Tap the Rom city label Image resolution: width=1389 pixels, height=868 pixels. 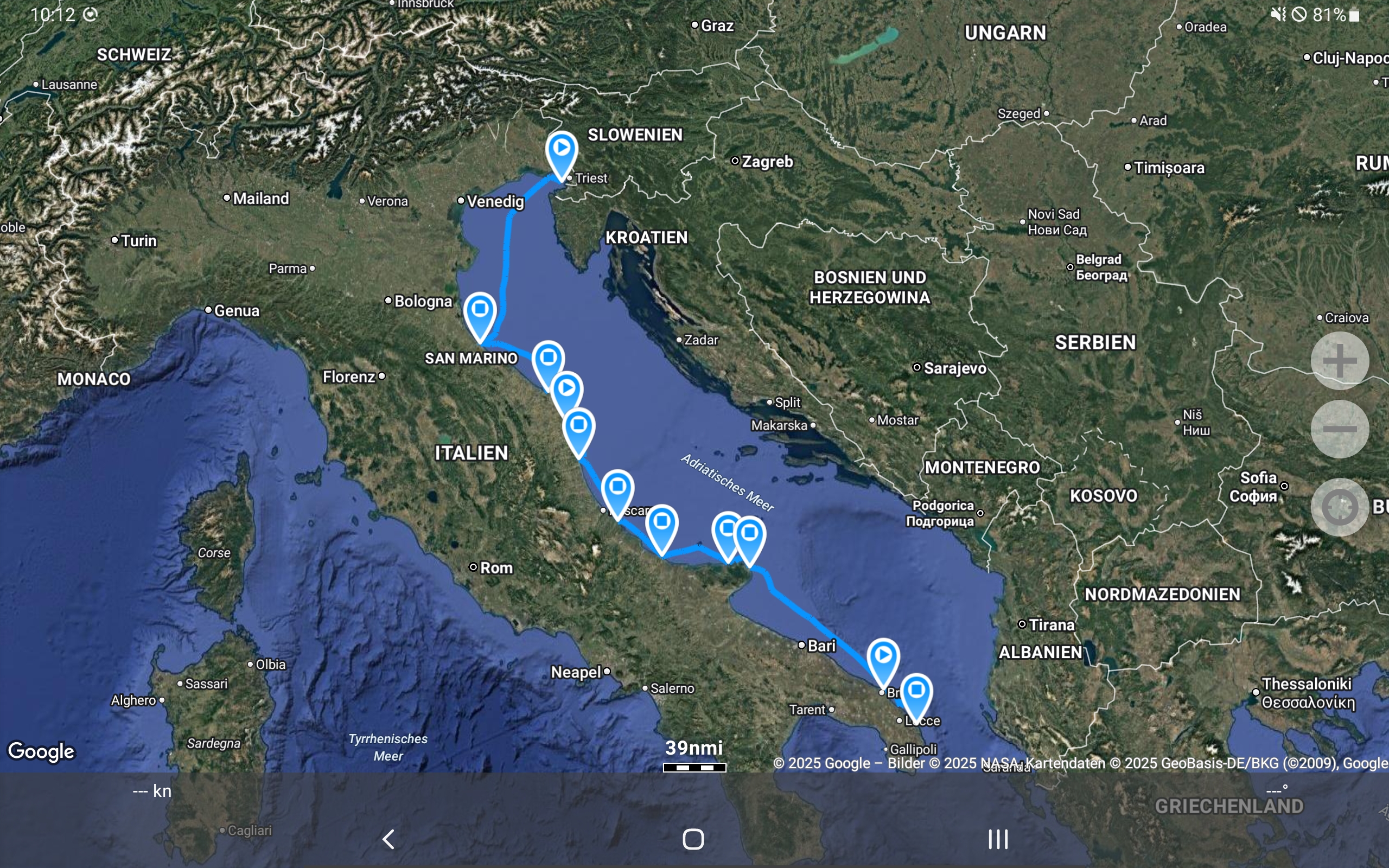click(x=496, y=568)
